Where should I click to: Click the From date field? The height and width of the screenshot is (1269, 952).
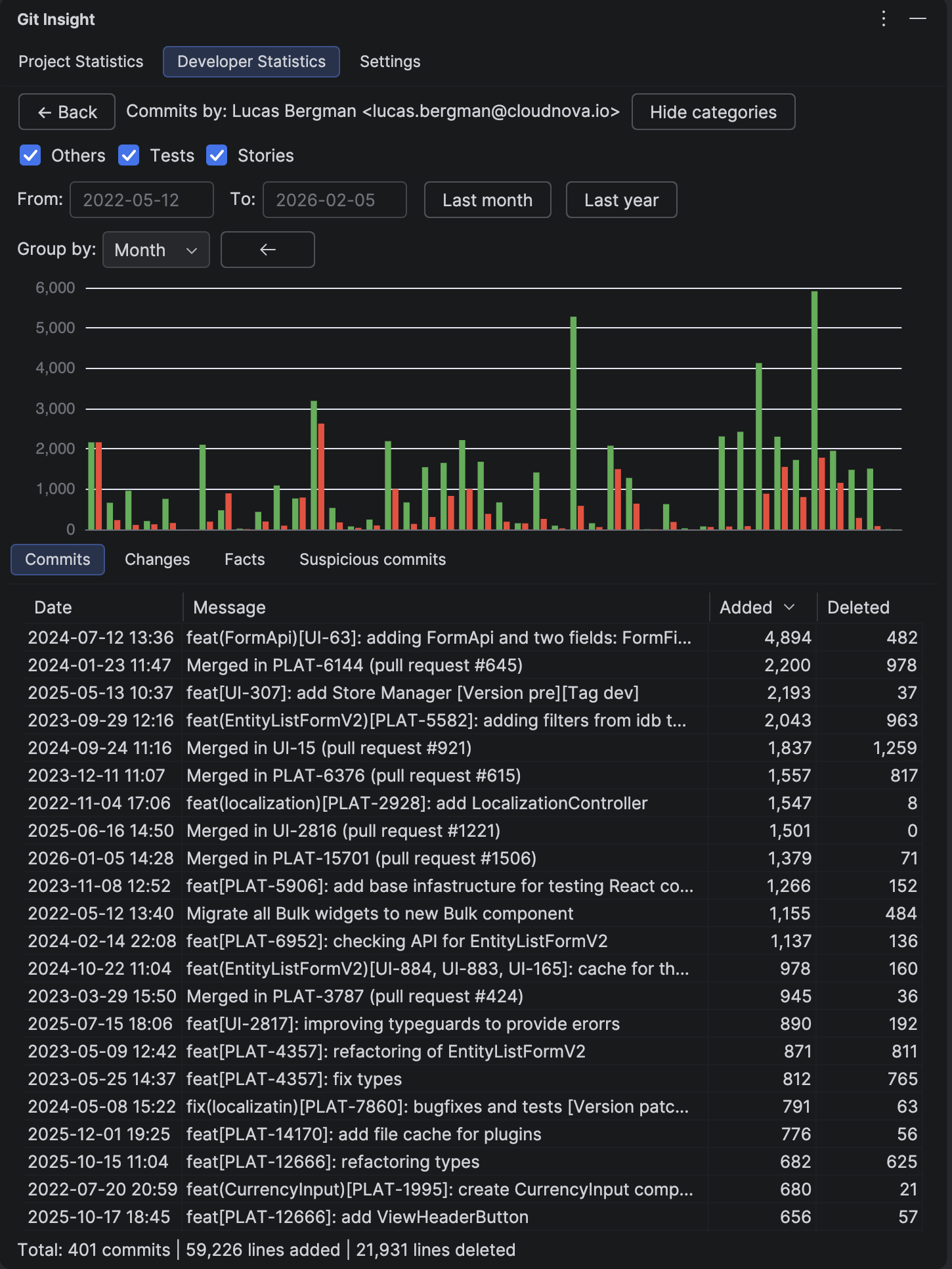point(141,200)
